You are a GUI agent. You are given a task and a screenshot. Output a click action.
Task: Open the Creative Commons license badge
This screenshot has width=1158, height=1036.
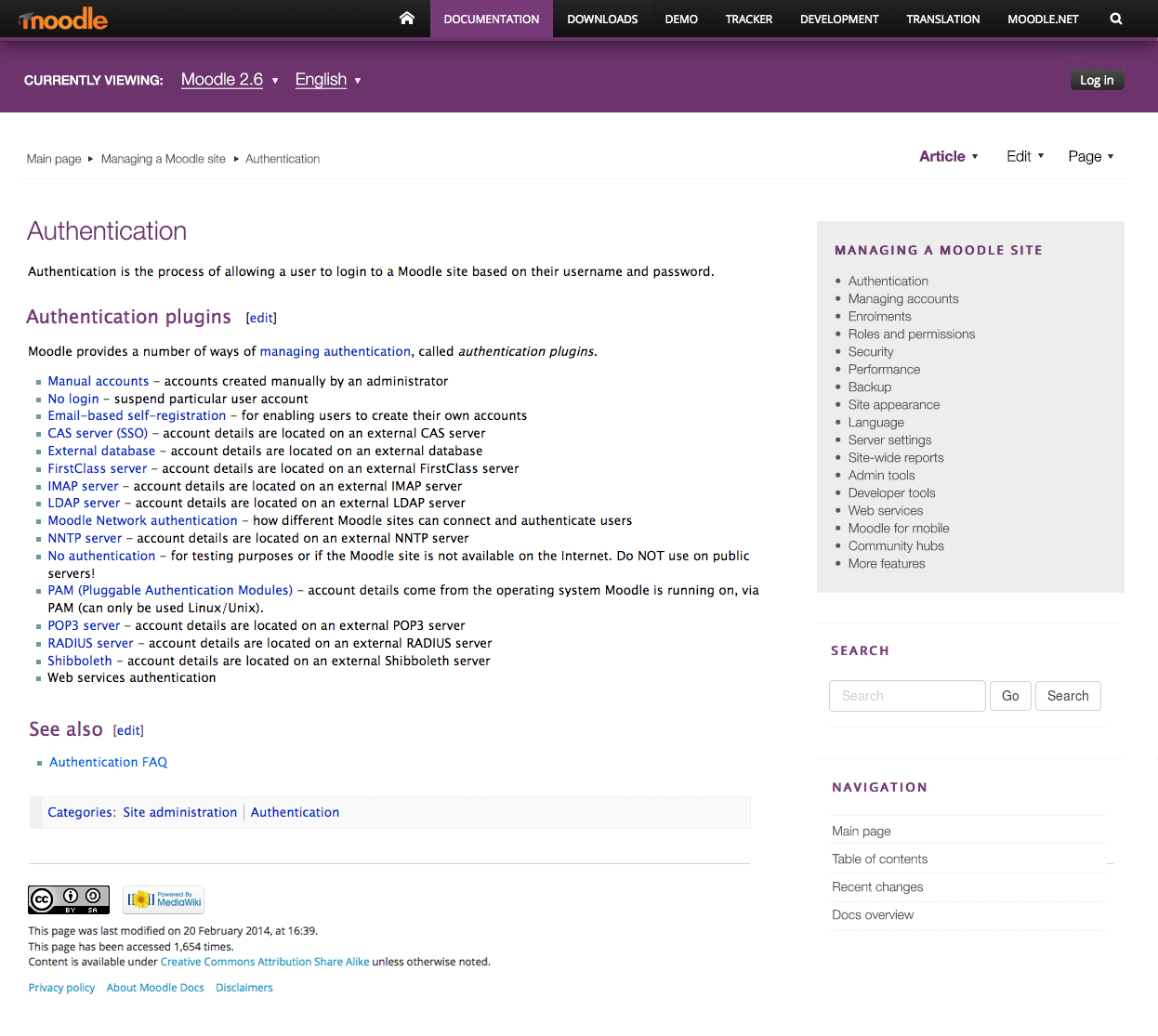tap(69, 899)
